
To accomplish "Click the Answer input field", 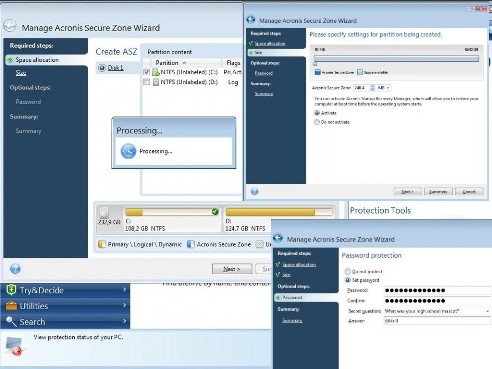I will pyautogui.click(x=437, y=321).
